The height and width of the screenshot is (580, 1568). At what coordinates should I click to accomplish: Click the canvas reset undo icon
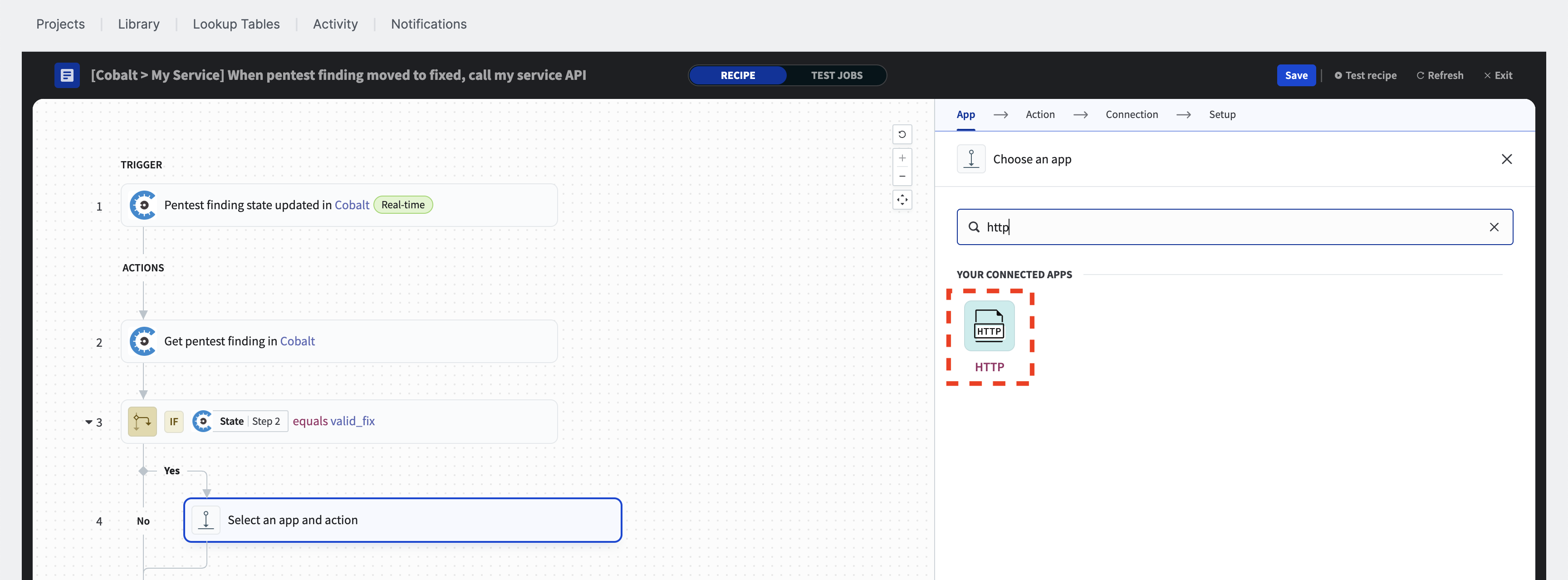pyautogui.click(x=902, y=134)
